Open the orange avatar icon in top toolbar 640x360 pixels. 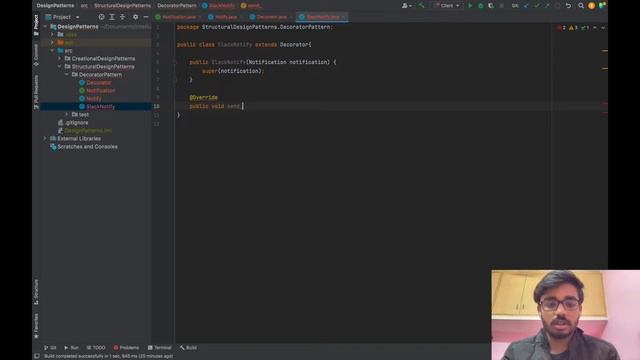(x=591, y=6)
